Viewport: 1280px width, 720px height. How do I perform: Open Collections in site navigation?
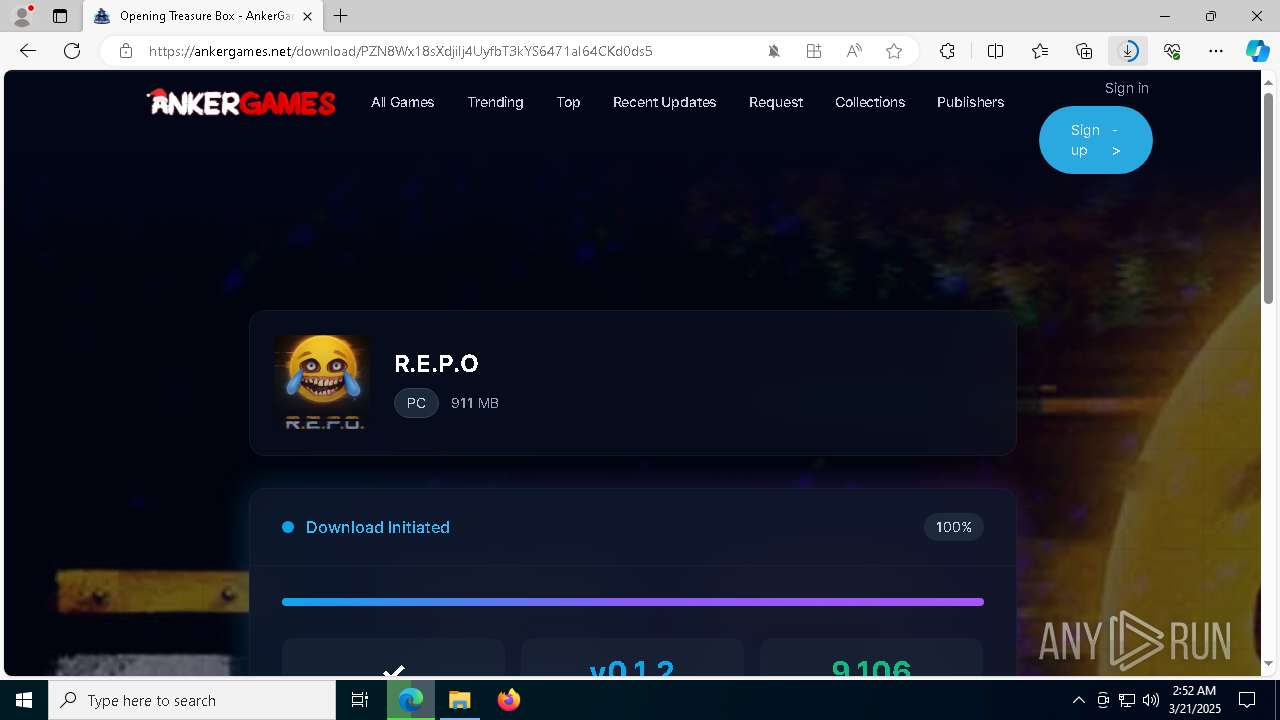click(870, 102)
